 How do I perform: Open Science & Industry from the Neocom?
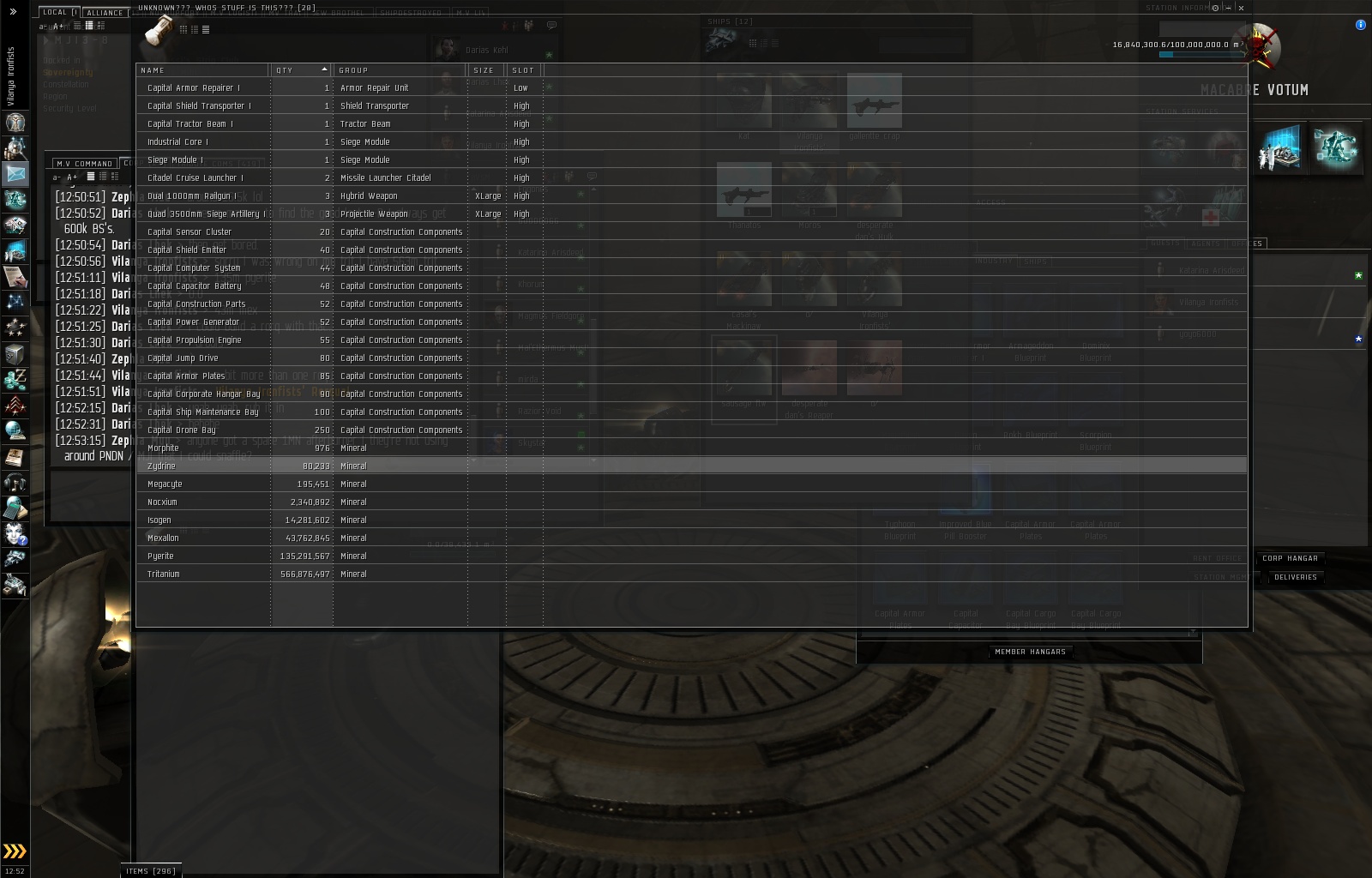pyautogui.click(x=15, y=251)
